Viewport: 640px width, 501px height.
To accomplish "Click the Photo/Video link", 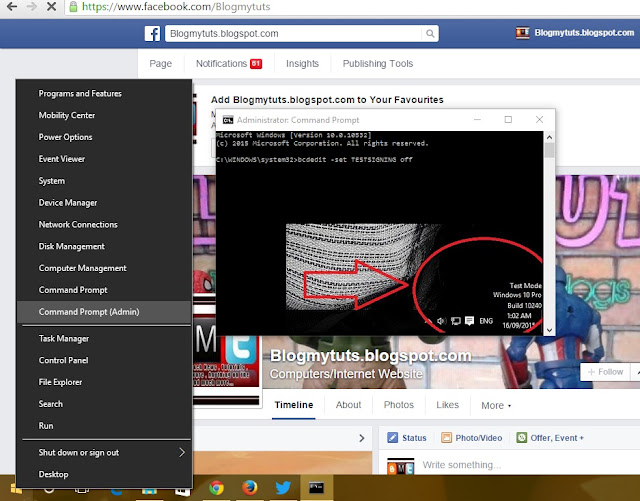I will pos(478,438).
